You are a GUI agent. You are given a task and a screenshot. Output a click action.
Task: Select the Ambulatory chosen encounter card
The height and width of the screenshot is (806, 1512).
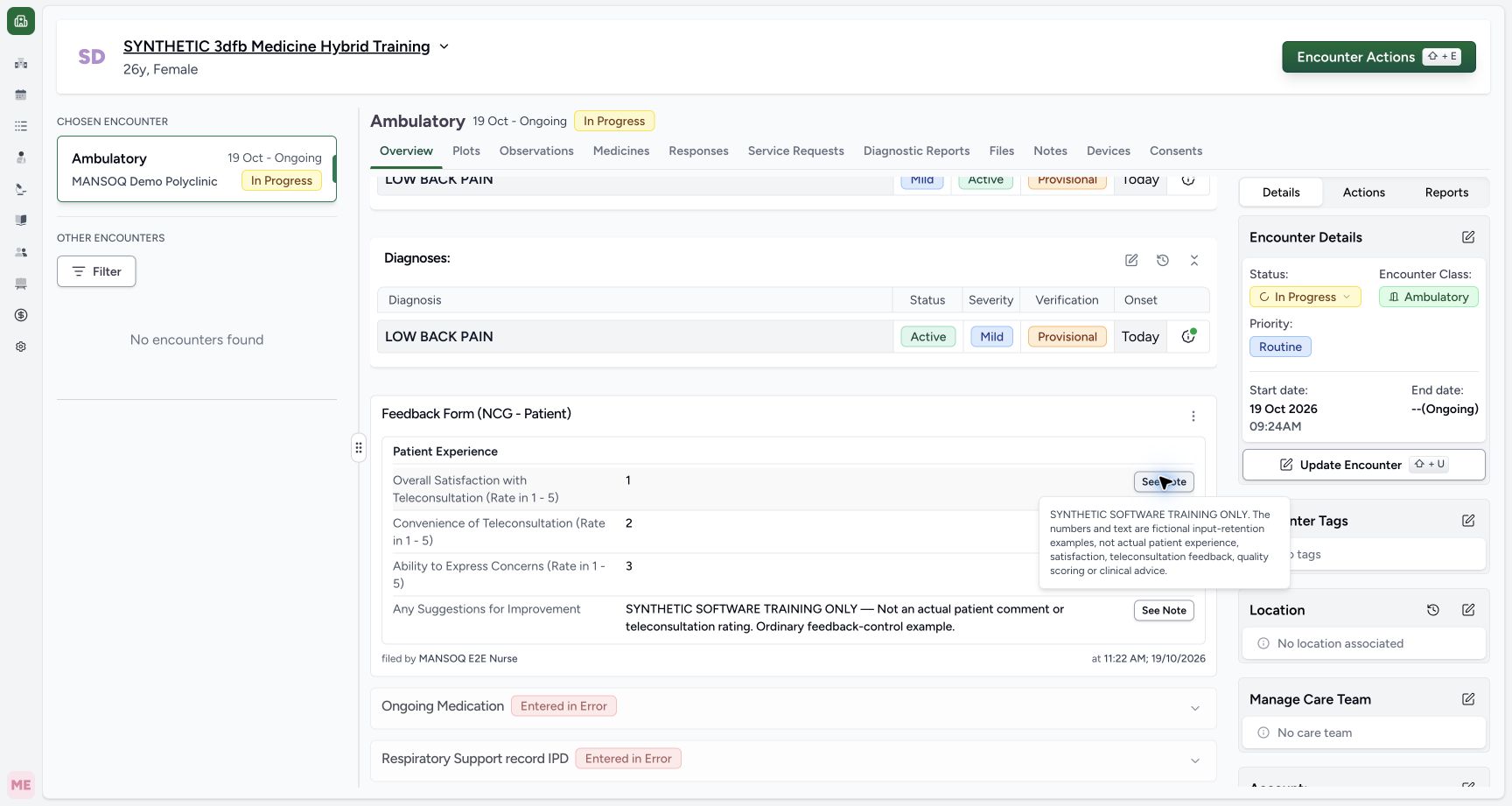click(197, 169)
